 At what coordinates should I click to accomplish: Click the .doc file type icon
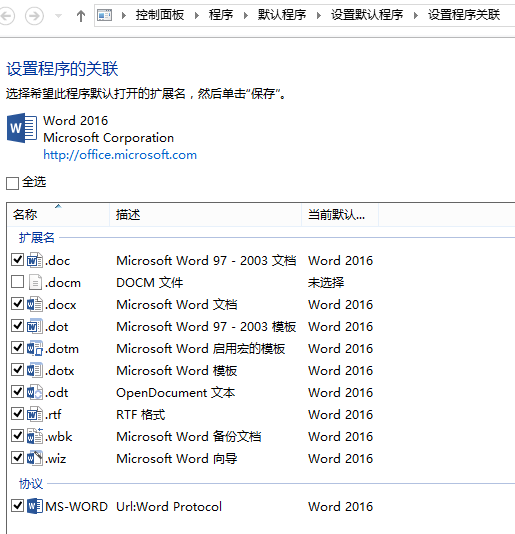pos(35,260)
